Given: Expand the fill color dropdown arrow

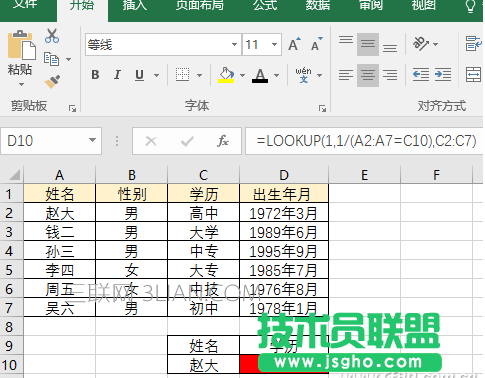Looking at the screenshot, I should point(242,75).
